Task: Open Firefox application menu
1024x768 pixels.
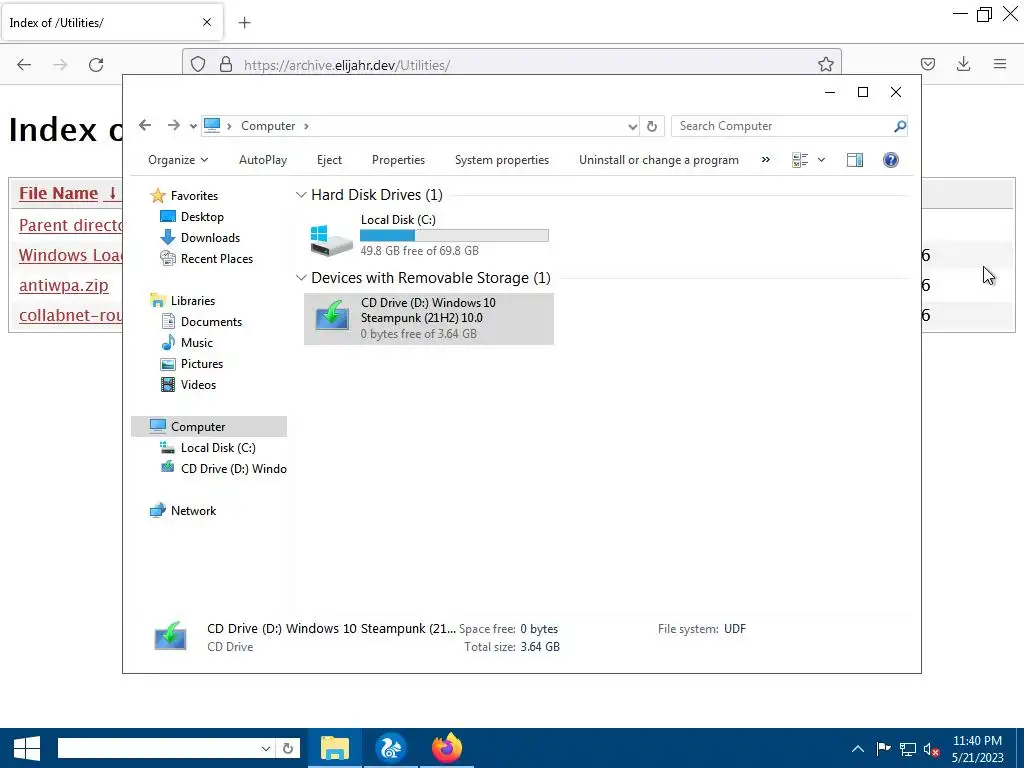Action: pos(1000,64)
